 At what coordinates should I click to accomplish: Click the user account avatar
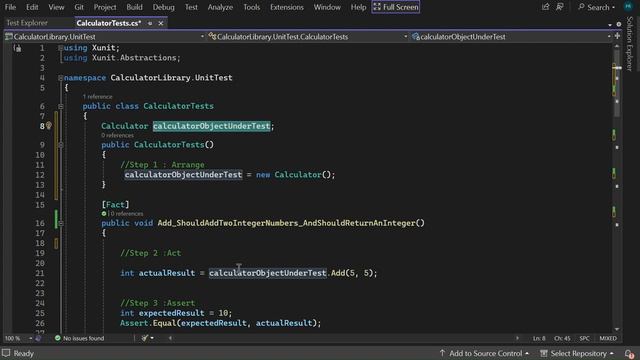tap(628, 6)
